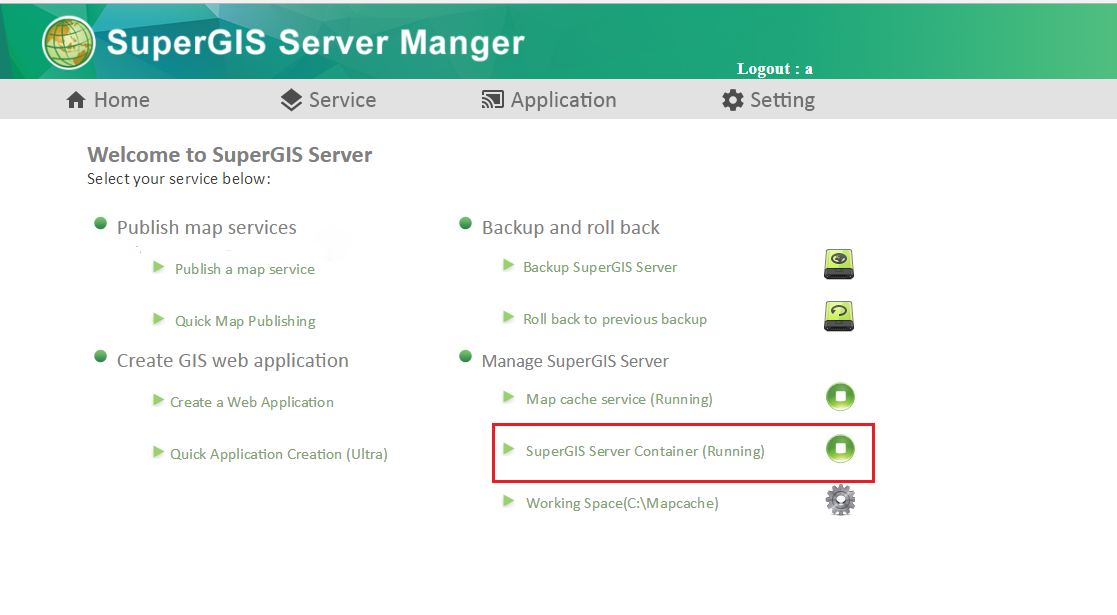Click arrow beside Publish a map service
The image size is (1117, 615).
tap(159, 267)
